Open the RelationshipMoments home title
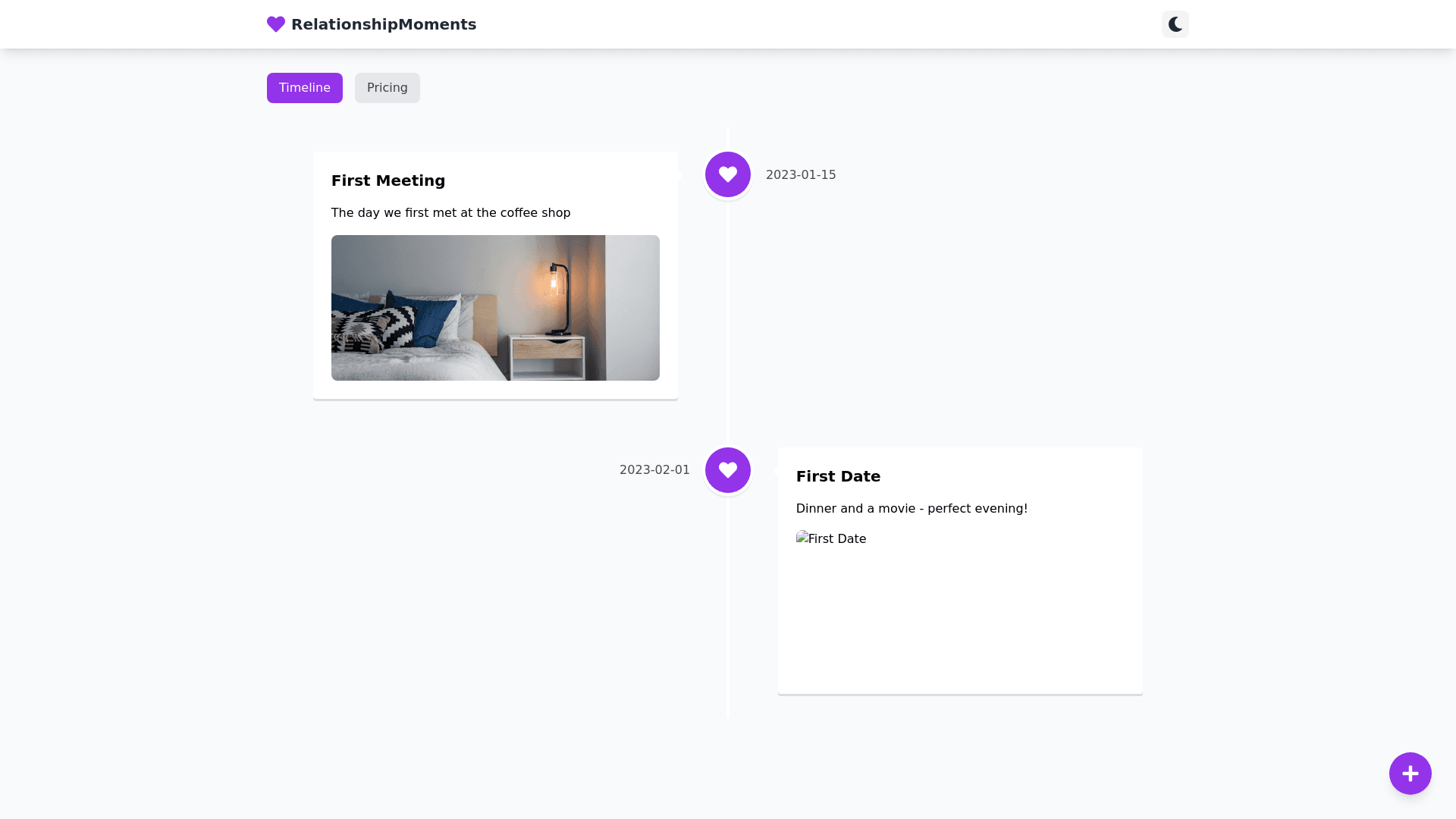1456x819 pixels. click(x=383, y=24)
